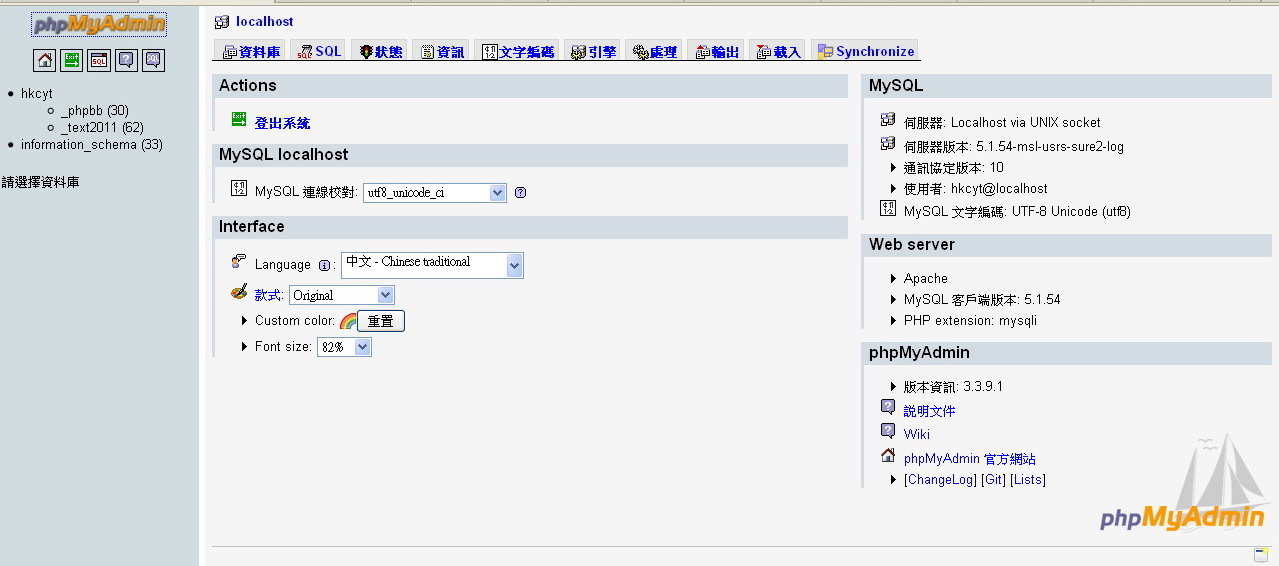Open the Font size dropdown showing 82%
This screenshot has width=1279, height=566.
pyautogui.click(x=344, y=347)
